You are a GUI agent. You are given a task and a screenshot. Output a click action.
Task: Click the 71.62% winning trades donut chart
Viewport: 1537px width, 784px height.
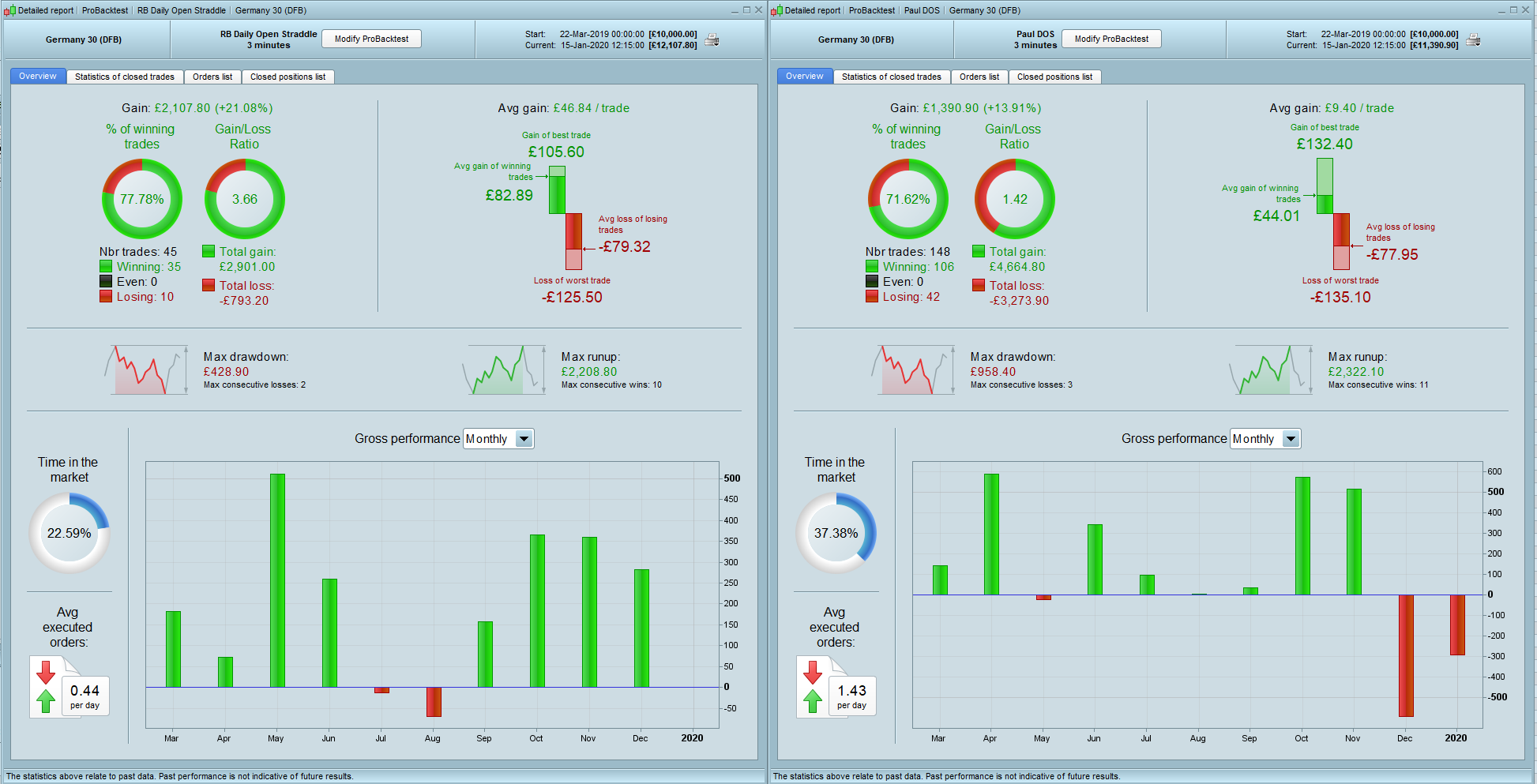coord(908,199)
